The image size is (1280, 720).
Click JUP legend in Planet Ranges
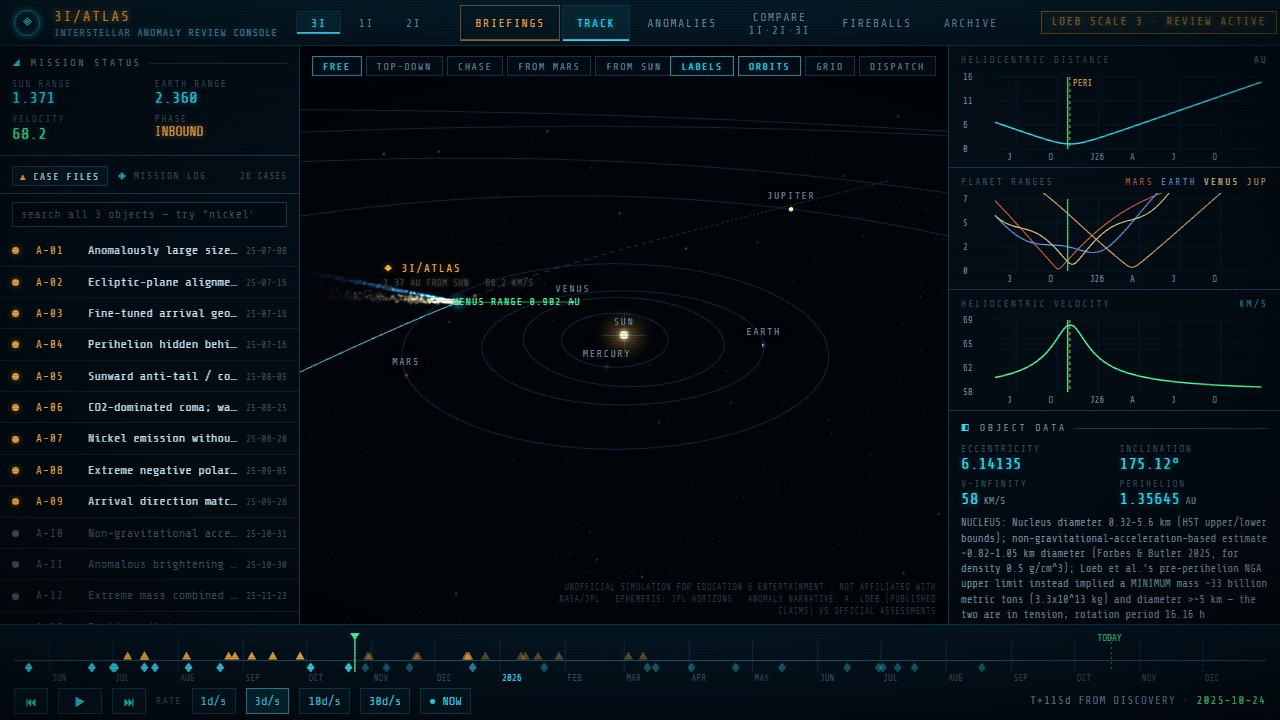[1257, 182]
